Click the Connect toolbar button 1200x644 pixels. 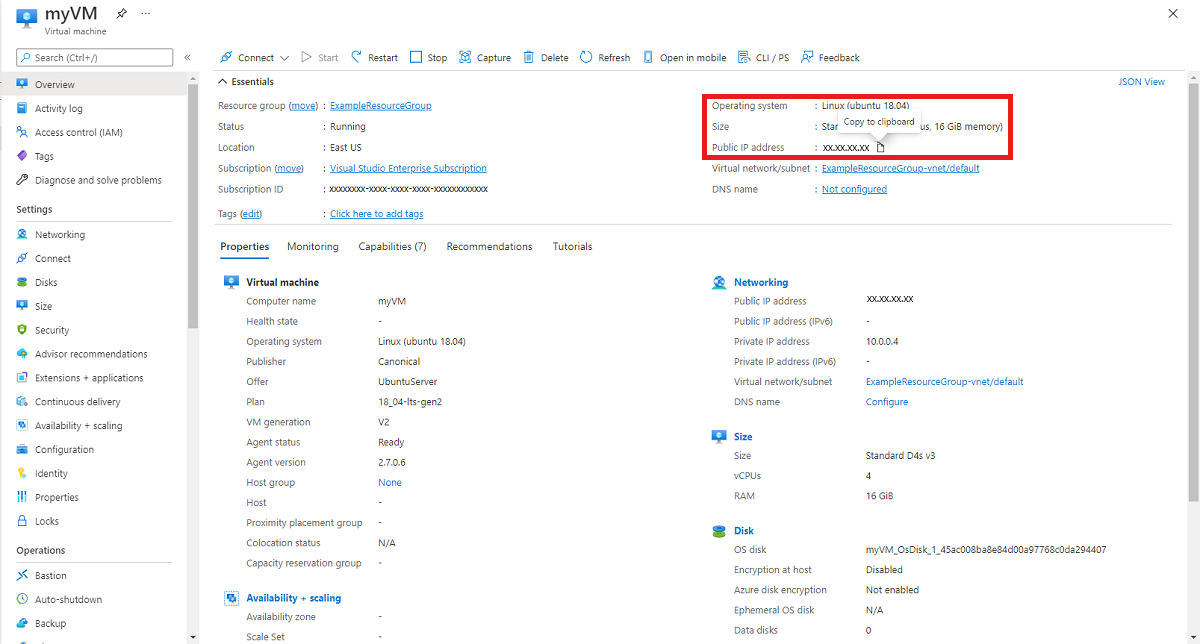click(x=247, y=58)
